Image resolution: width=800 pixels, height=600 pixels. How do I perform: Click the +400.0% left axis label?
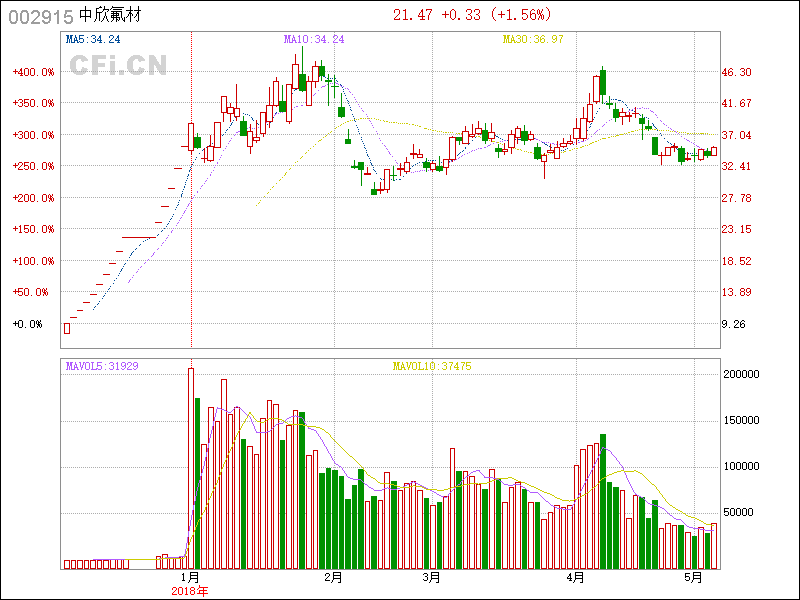(x=32, y=72)
